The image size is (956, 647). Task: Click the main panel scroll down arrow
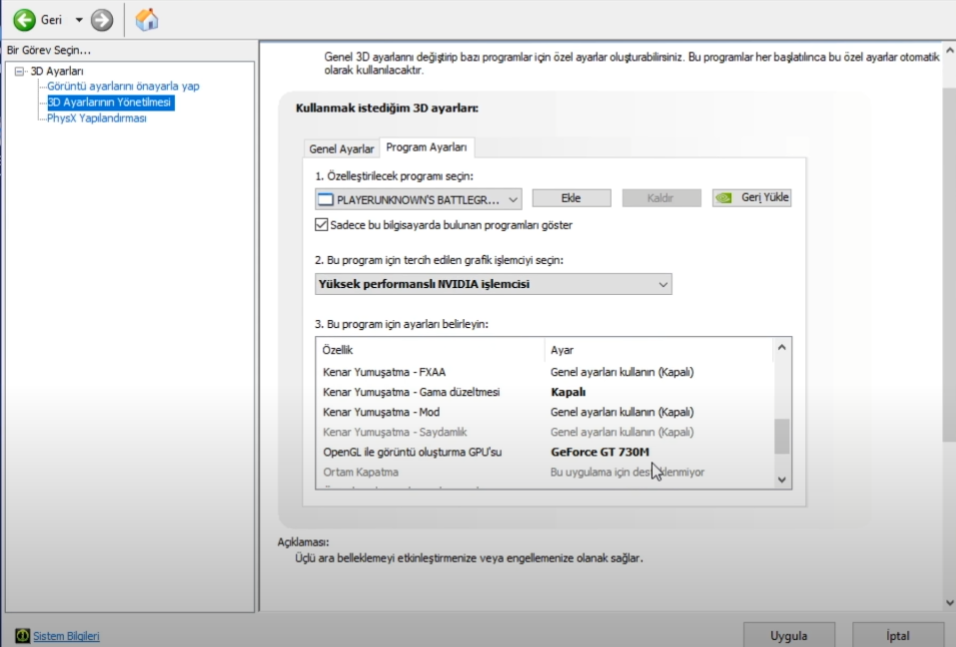pyautogui.click(x=949, y=602)
